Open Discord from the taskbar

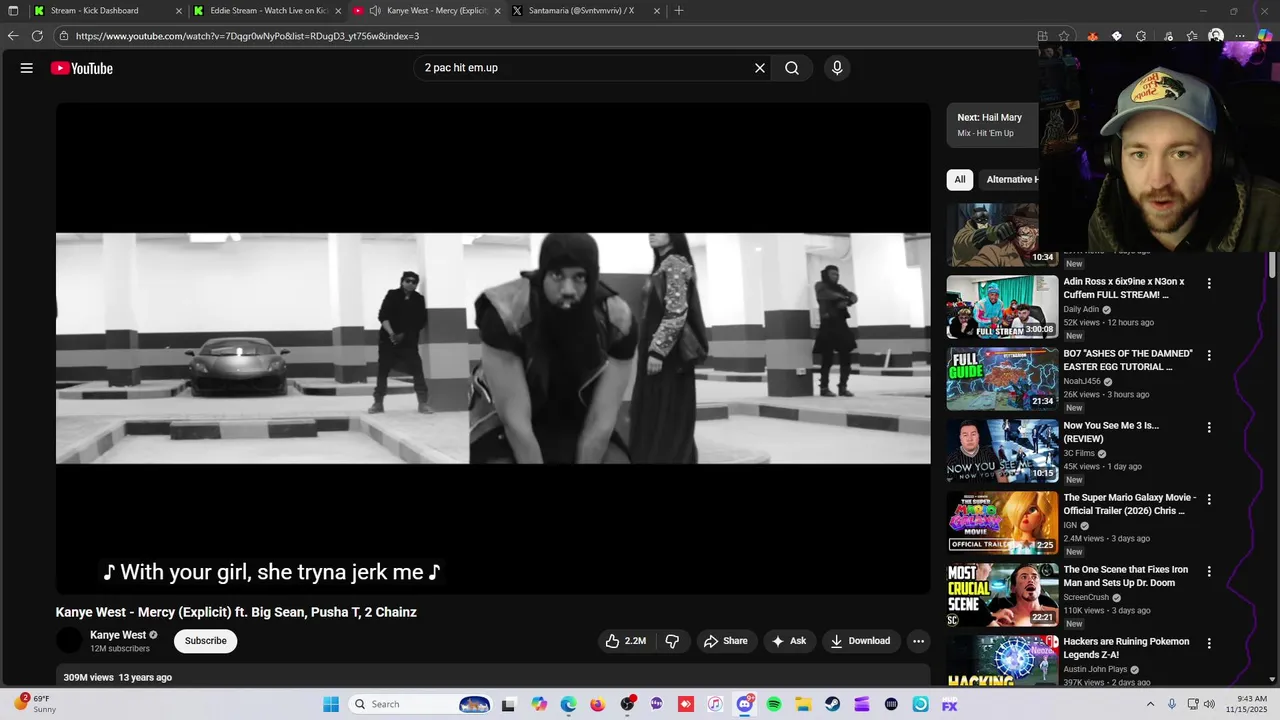tap(745, 704)
